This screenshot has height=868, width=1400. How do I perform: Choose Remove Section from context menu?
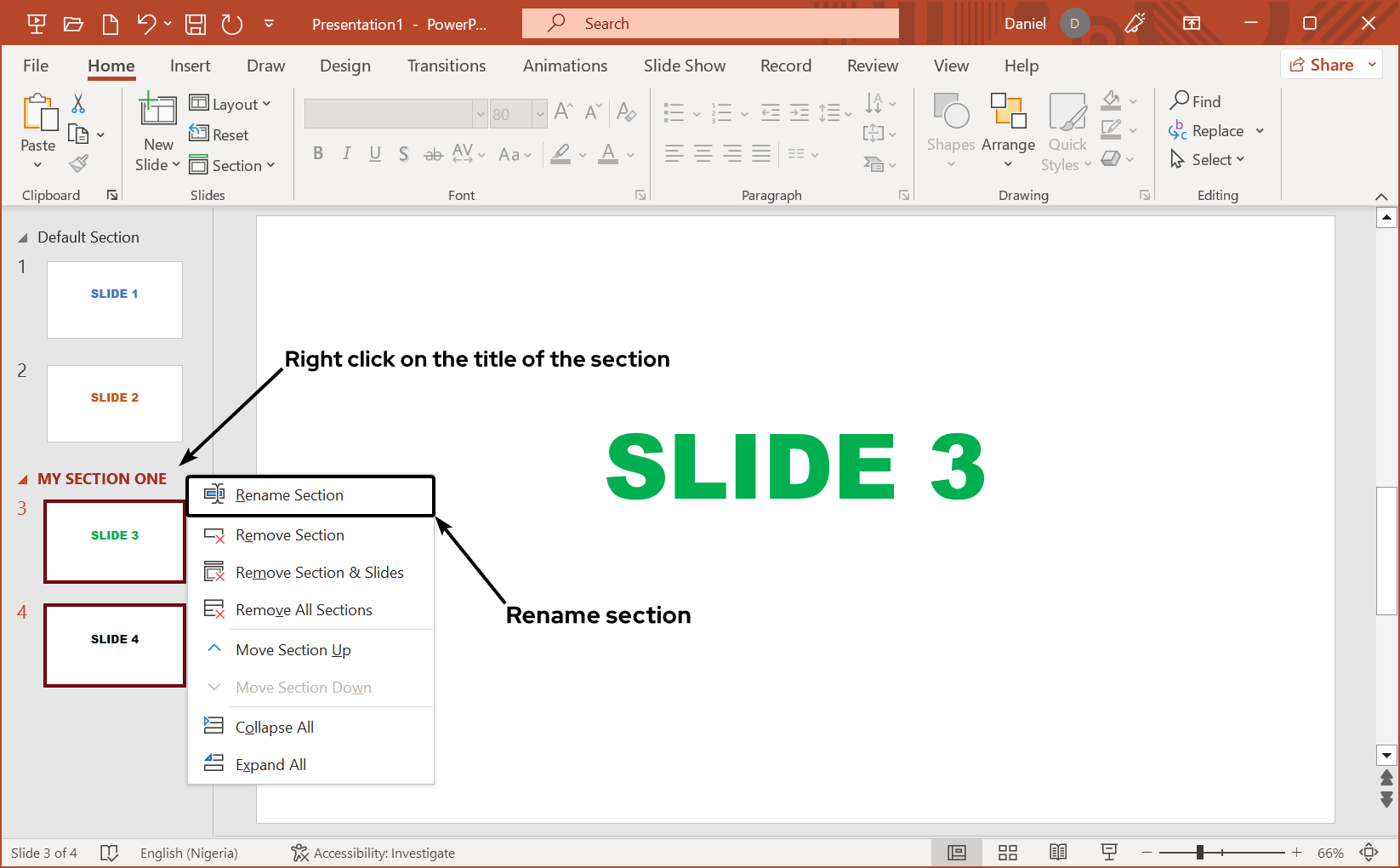[x=289, y=534]
